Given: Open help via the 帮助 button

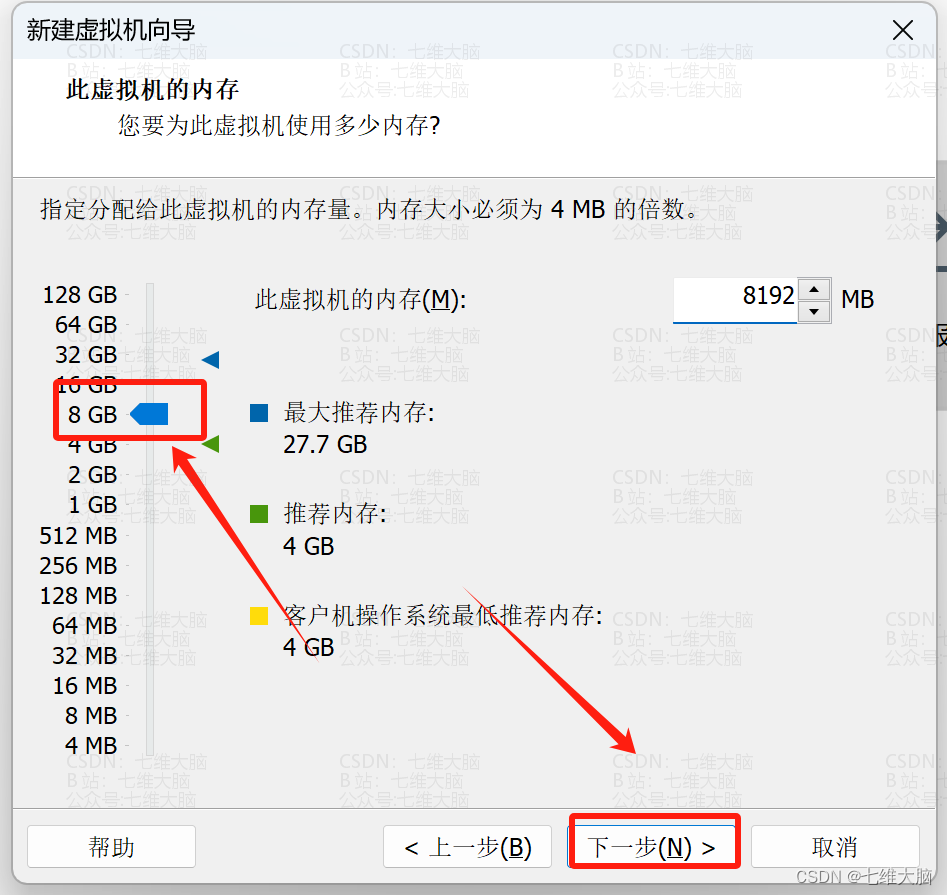Looking at the screenshot, I should click(111, 847).
